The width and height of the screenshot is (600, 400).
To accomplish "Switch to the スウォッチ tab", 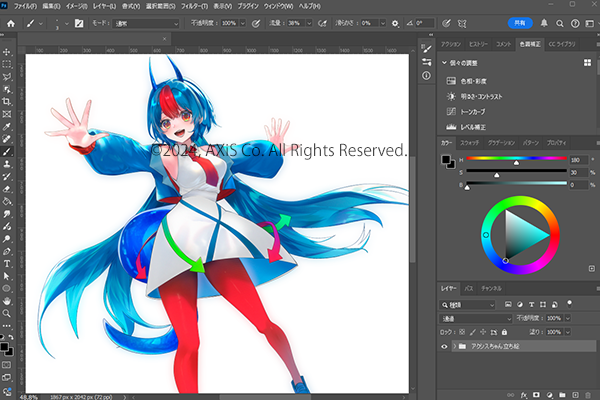I will [469, 143].
